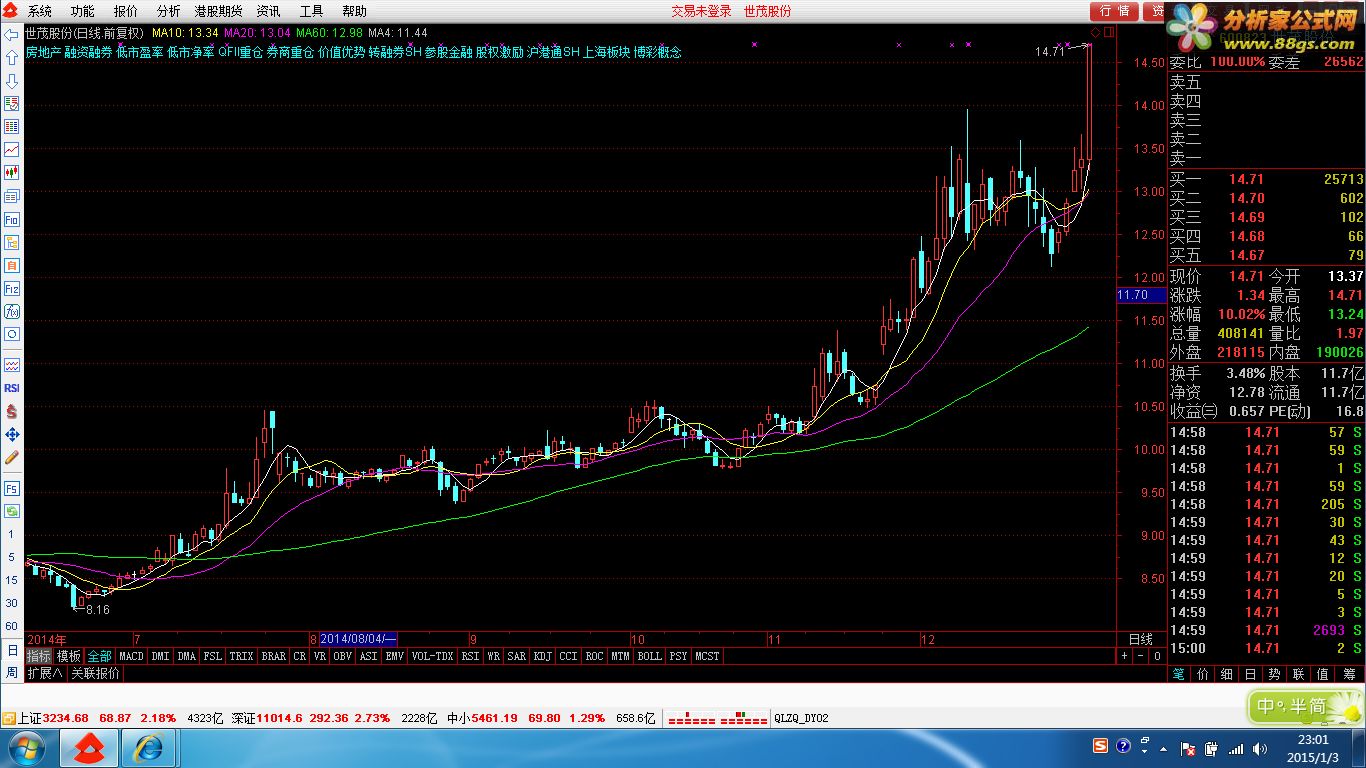Click the power plug tray icon
The height and width of the screenshot is (768, 1366).
click(1211, 748)
